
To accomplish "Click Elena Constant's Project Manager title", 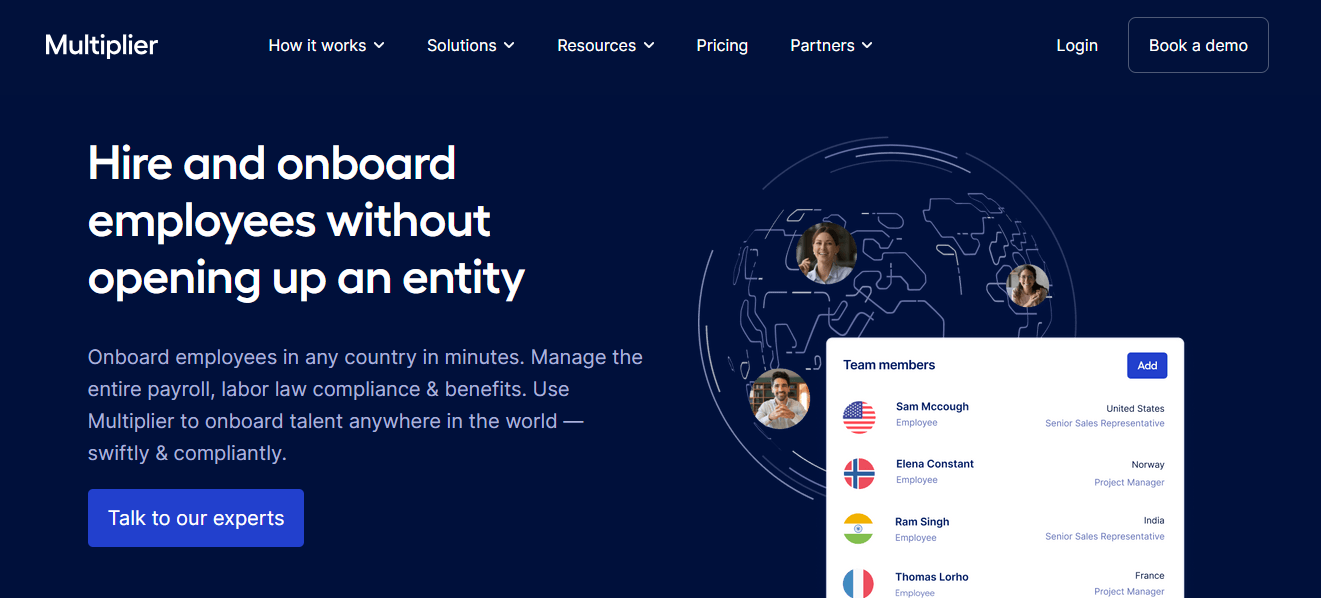I will (x=1129, y=483).
